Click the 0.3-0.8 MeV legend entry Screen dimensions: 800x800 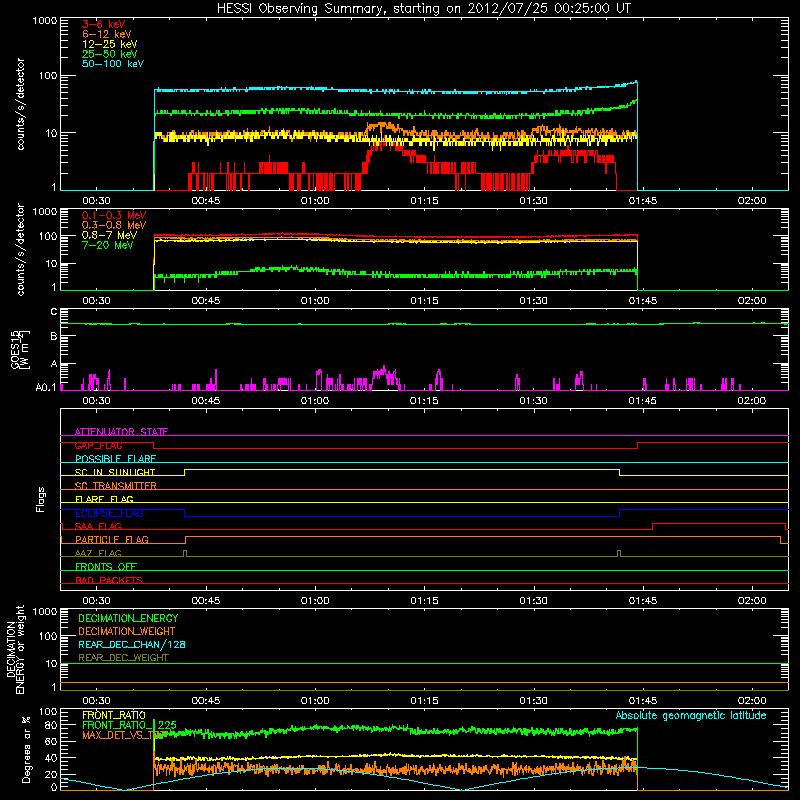tap(114, 225)
